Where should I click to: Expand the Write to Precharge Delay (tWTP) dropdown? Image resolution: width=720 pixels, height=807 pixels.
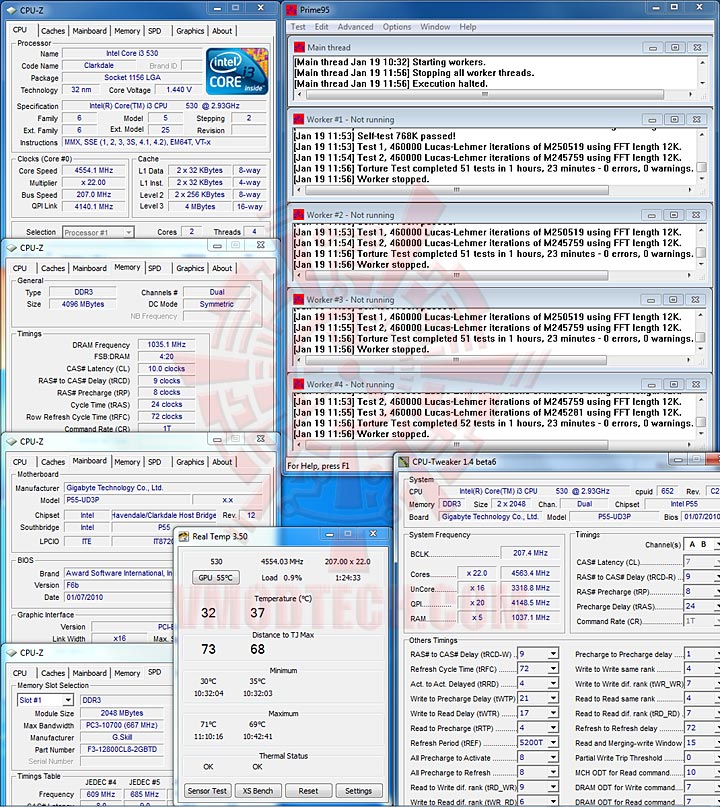coord(553,698)
